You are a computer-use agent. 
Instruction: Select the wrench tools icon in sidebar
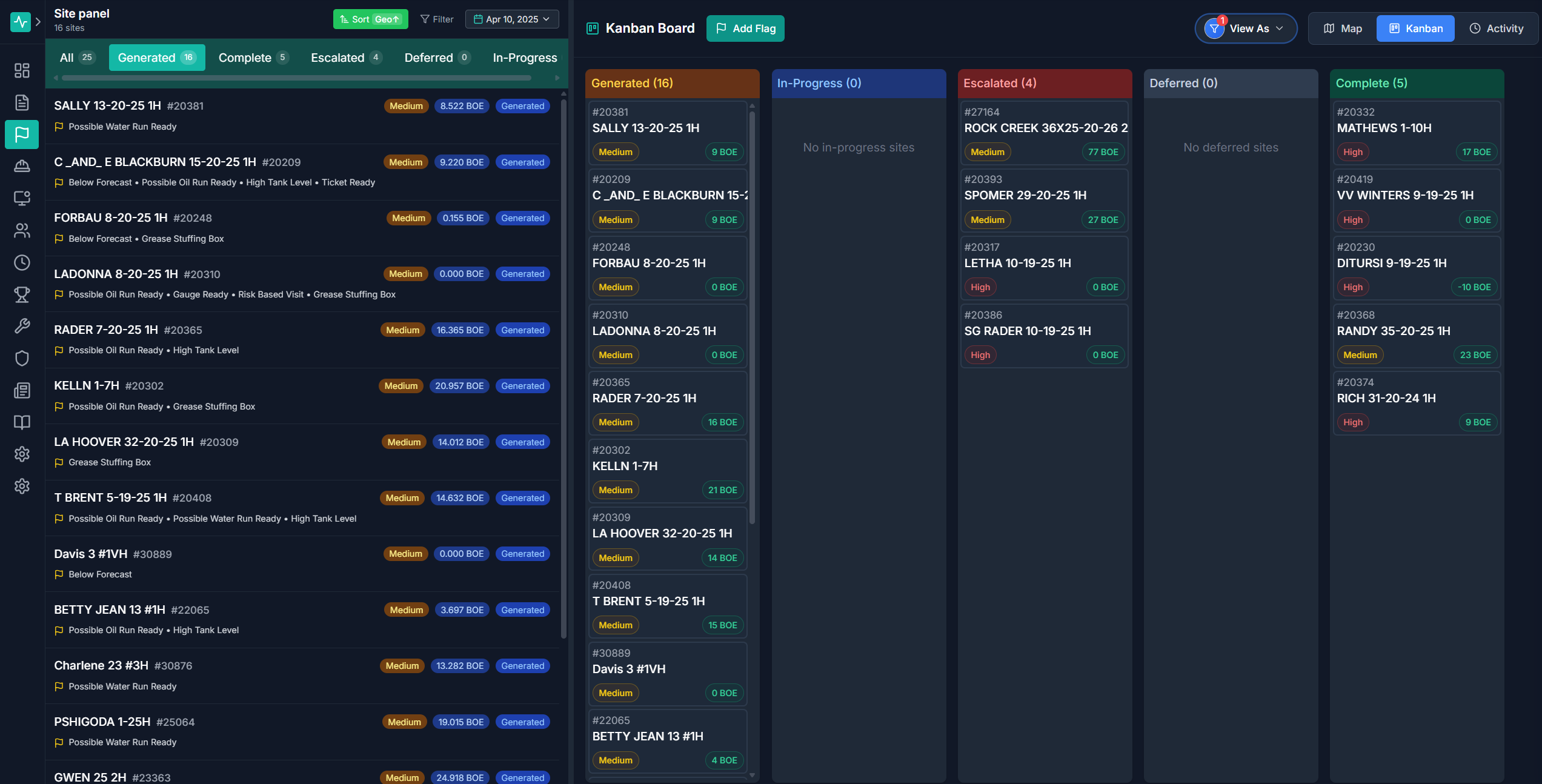click(x=22, y=326)
